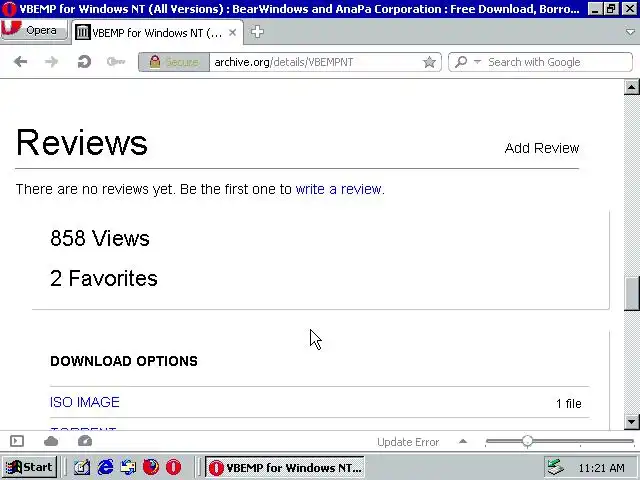Click the Show Desktop quick launch icon
This screenshot has height=480, width=640.
(x=82, y=467)
